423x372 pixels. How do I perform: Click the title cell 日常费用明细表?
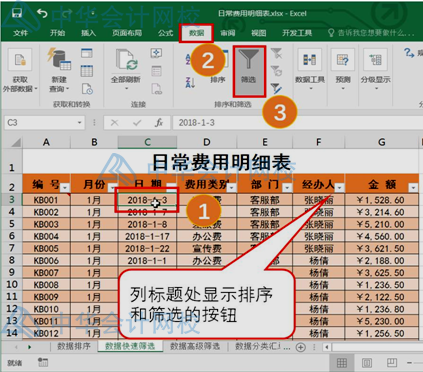point(221,162)
